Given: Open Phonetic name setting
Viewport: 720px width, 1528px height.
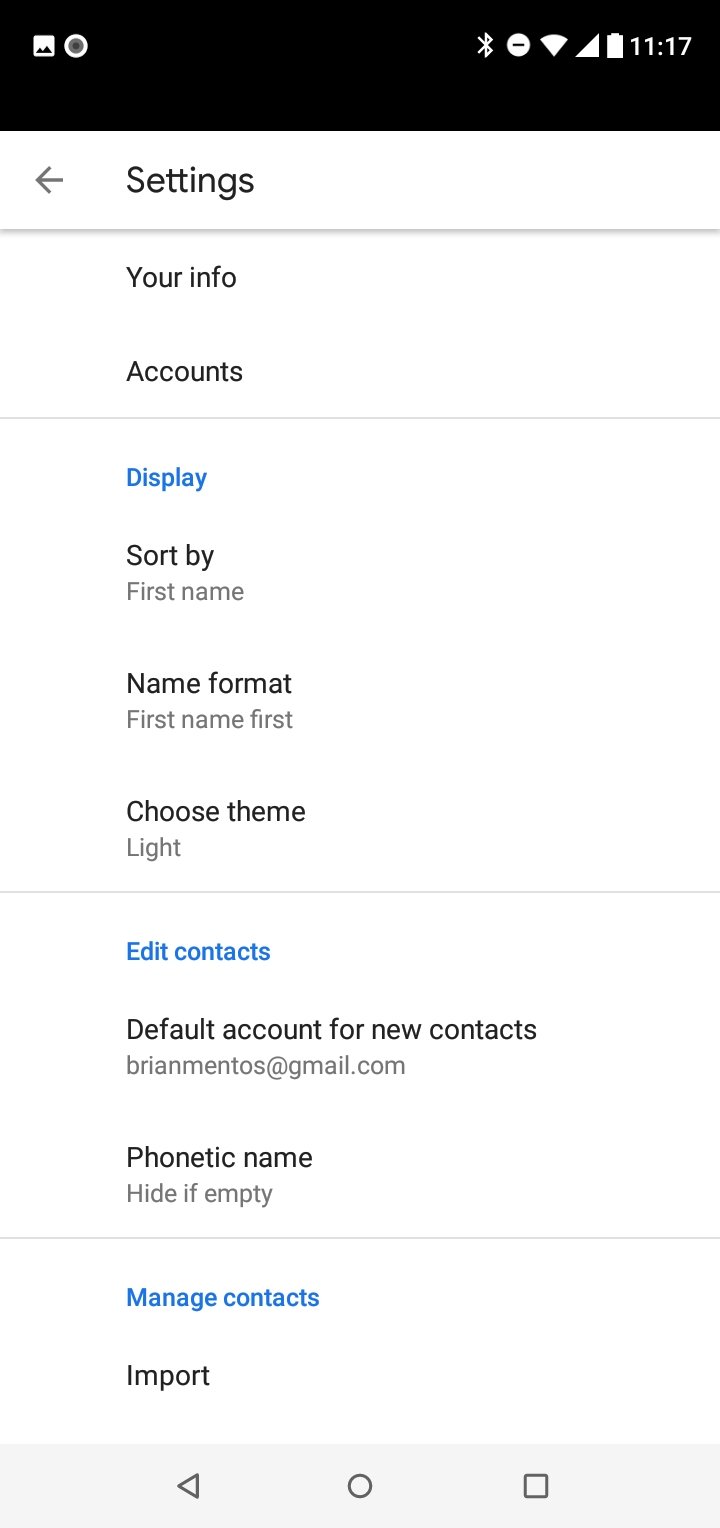Looking at the screenshot, I should tap(360, 1174).
